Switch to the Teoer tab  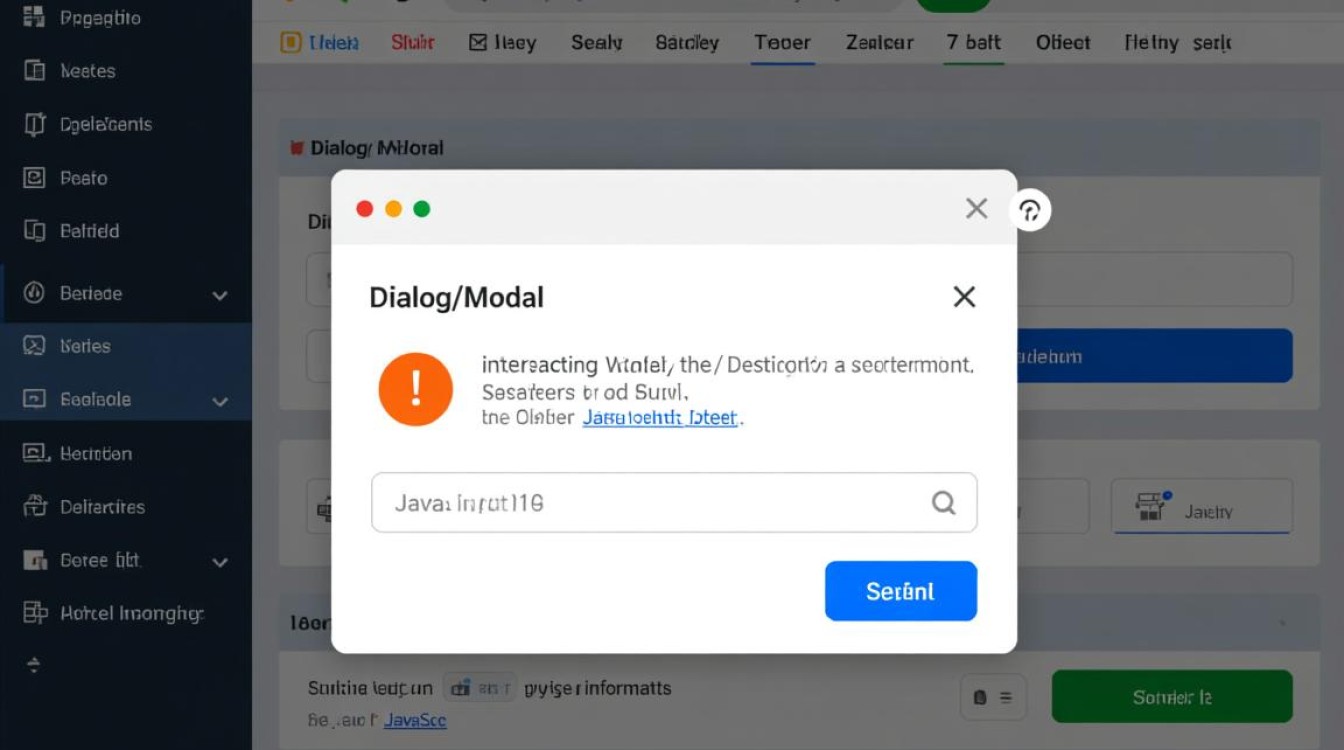coord(782,43)
